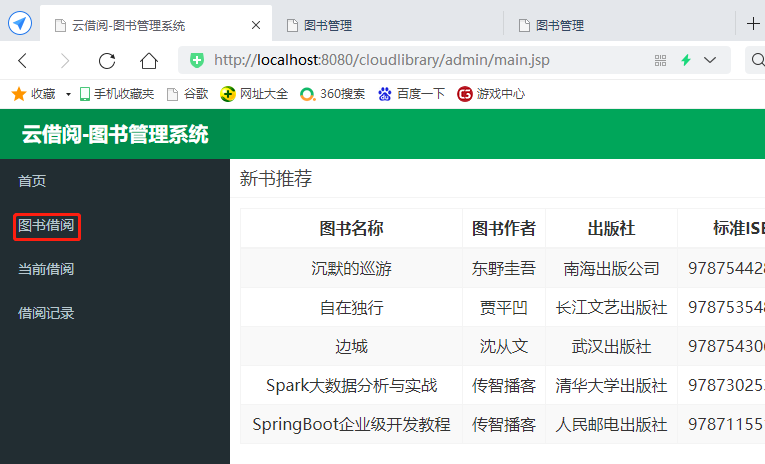Viewport: 765px width, 464px height.
Task: Click the author cell 沈从文
Action: pos(504,346)
